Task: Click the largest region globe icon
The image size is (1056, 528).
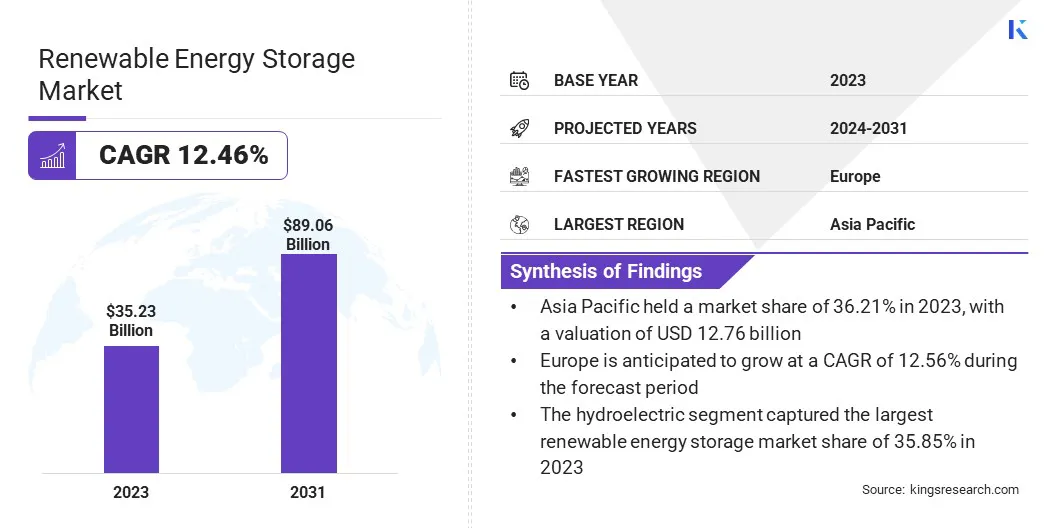Action: 519,224
